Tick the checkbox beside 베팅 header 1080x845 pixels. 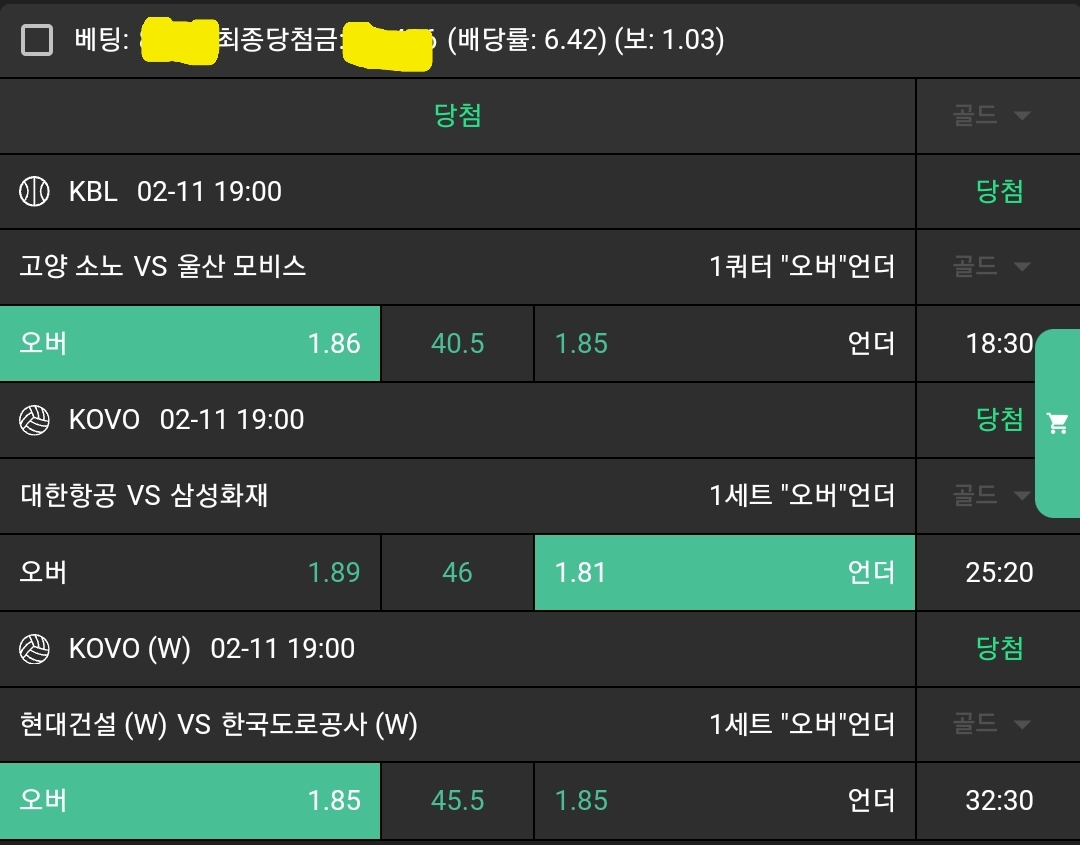[37, 40]
